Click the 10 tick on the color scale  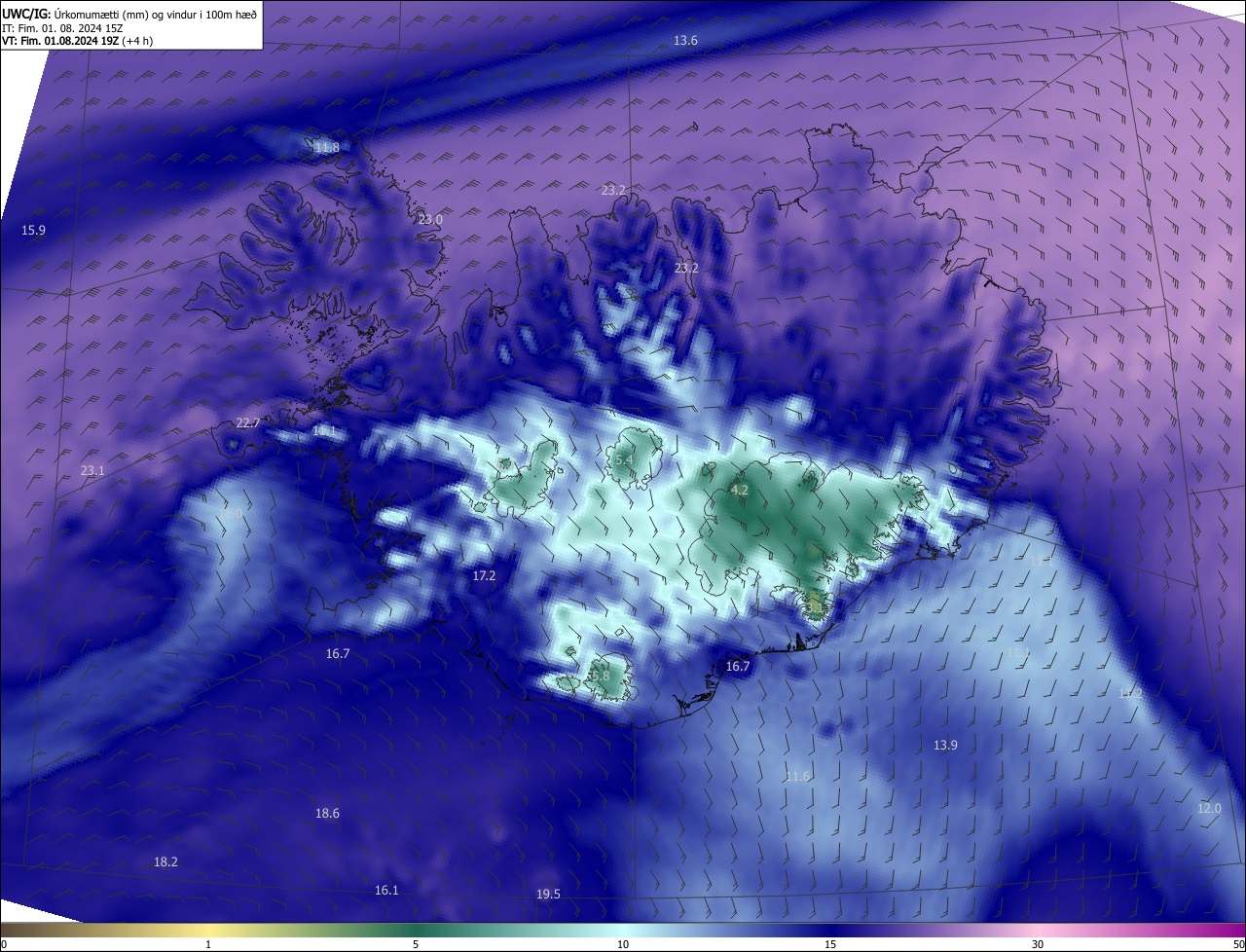[x=623, y=944]
